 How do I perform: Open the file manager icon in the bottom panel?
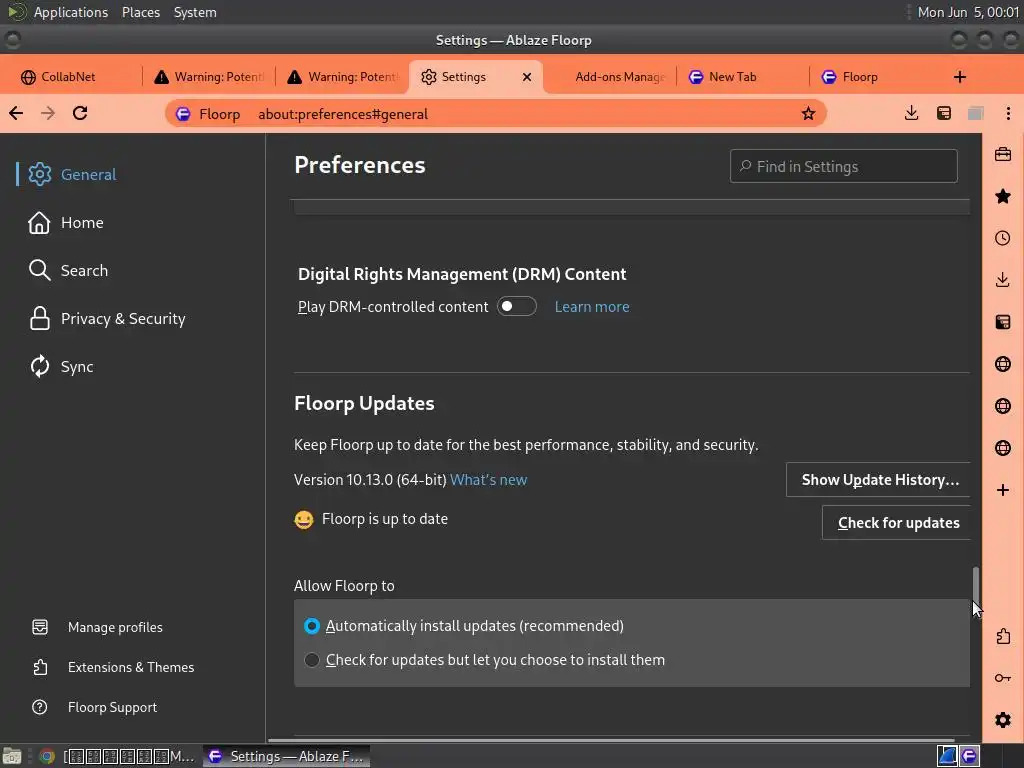pos(12,756)
